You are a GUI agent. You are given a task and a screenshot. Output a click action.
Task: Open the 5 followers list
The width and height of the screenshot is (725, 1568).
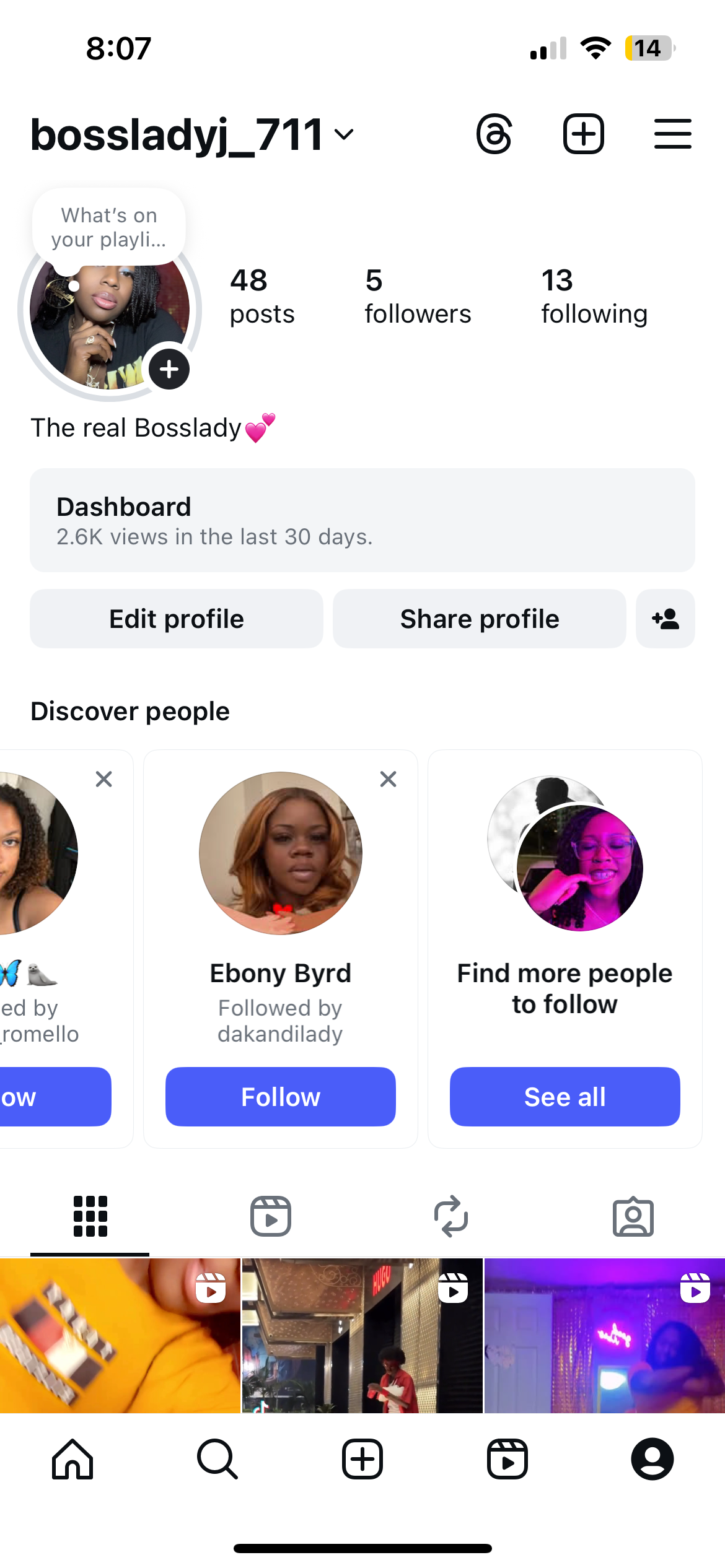pos(418,297)
